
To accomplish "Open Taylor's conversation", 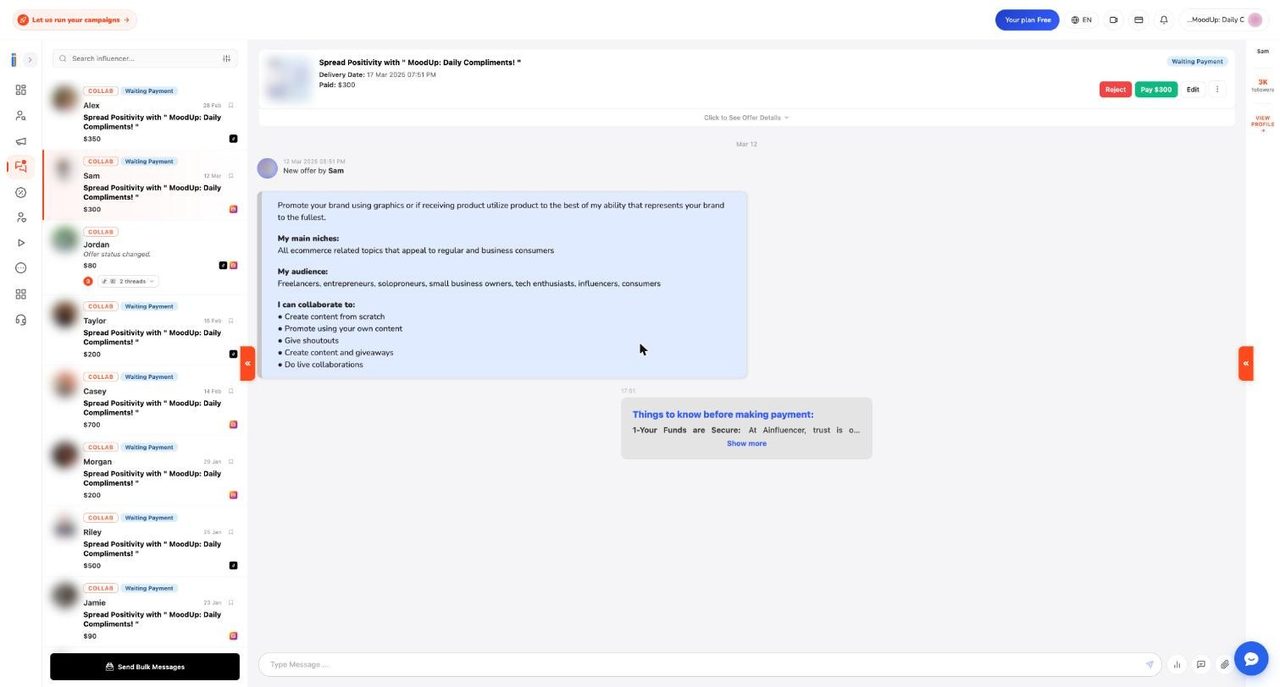I will click(x=145, y=330).
